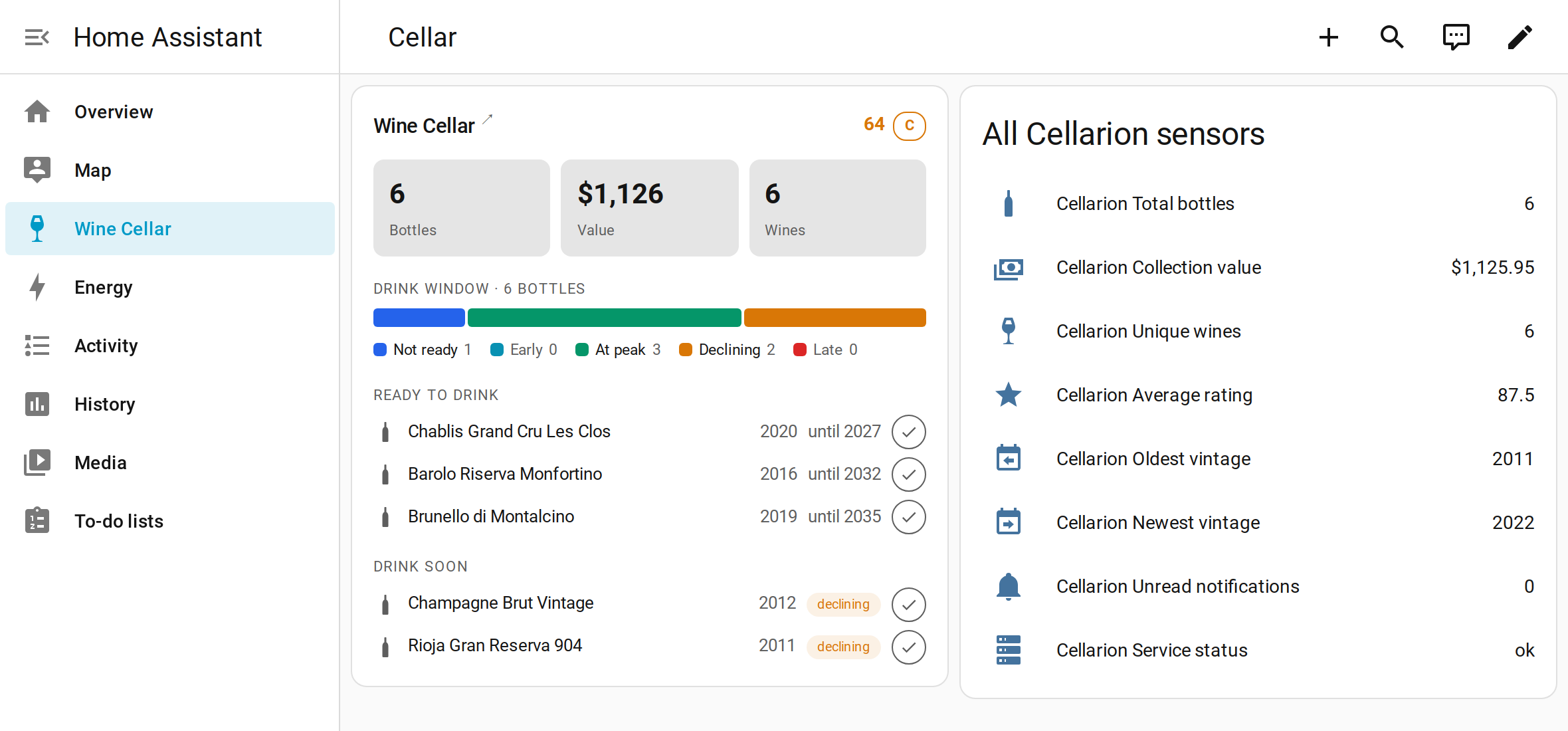Click the Overview home icon
Image resolution: width=1568 pixels, height=731 pixels.
pos(37,112)
